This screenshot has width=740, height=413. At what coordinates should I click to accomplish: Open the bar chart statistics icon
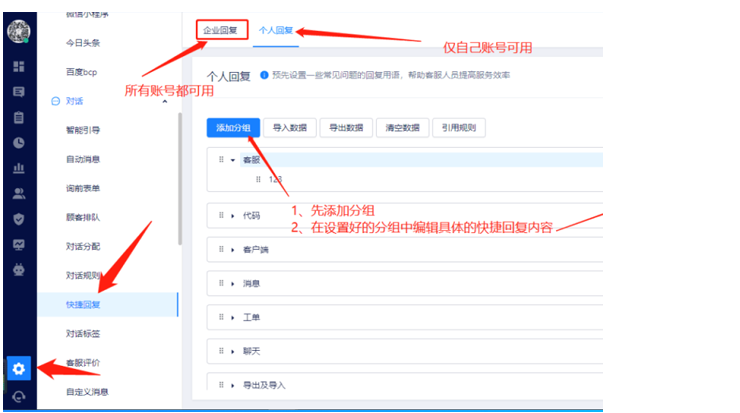tap(18, 168)
